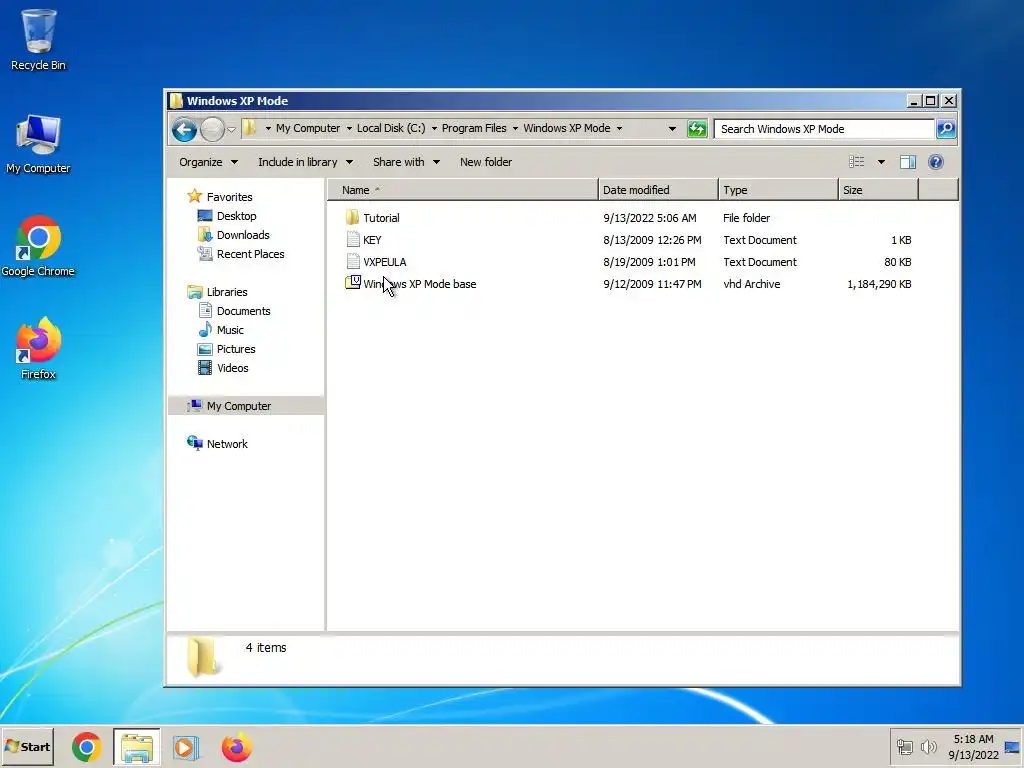Focus the Search Windows XP Mode field
Viewport: 1024px width, 768px height.
coord(824,129)
